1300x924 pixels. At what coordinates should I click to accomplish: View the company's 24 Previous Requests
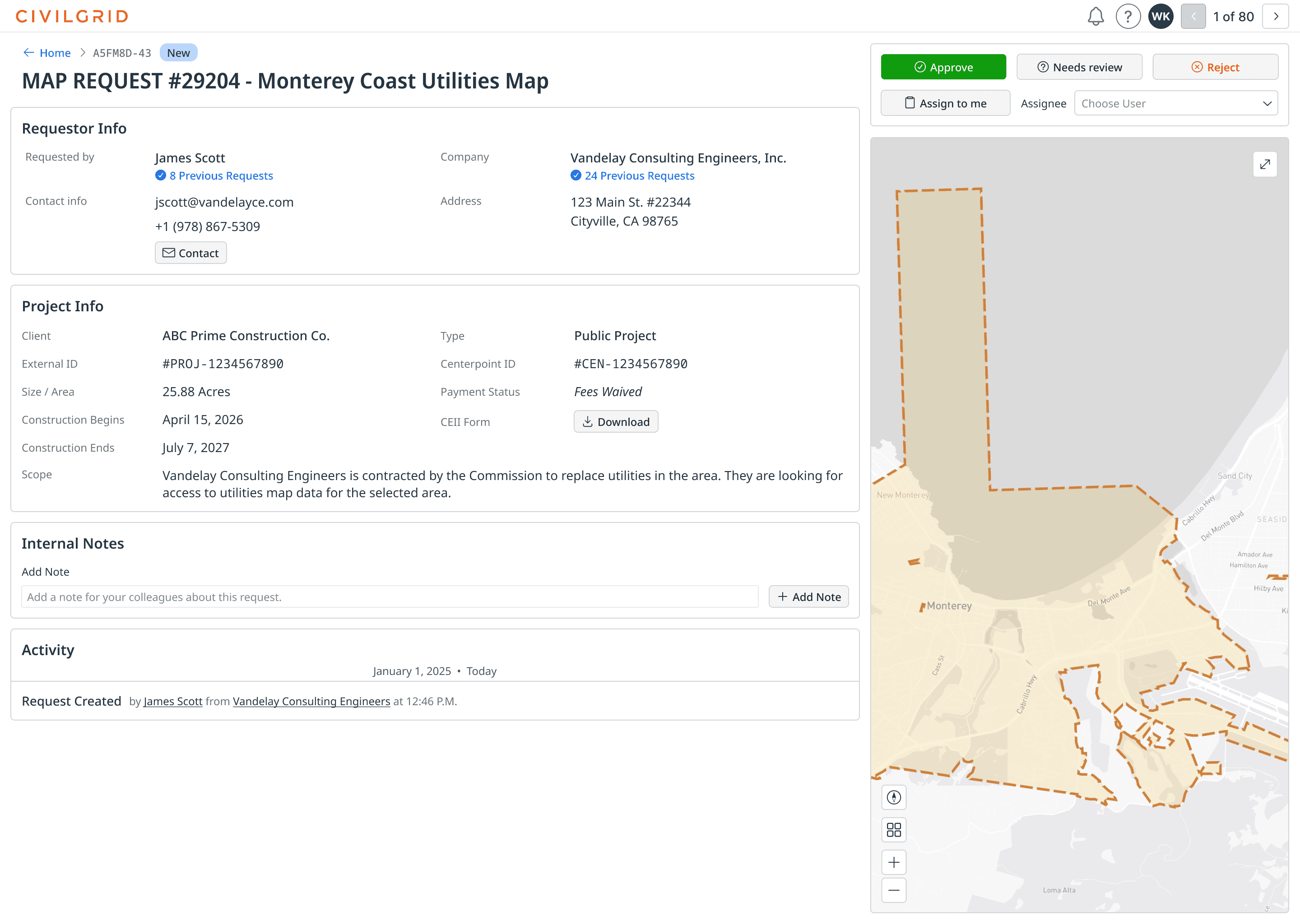[639, 176]
